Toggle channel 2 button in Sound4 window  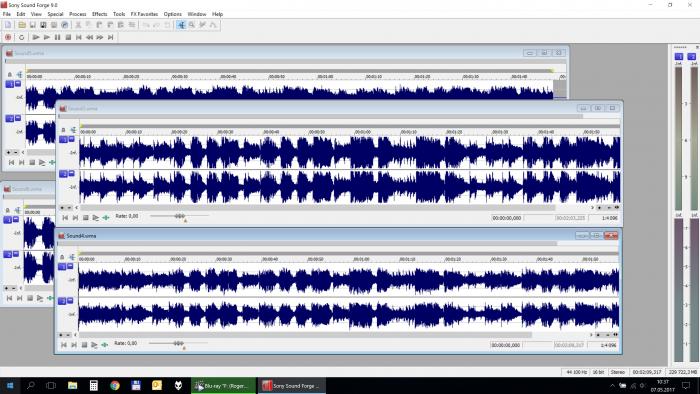[62, 301]
